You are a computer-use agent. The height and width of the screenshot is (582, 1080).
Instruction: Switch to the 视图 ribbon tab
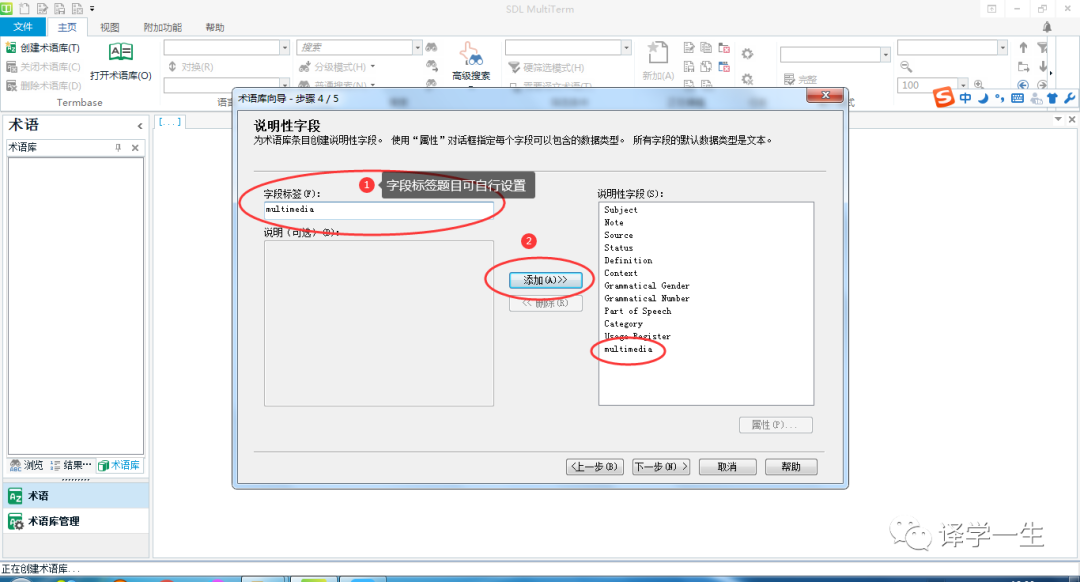pyautogui.click(x=110, y=27)
